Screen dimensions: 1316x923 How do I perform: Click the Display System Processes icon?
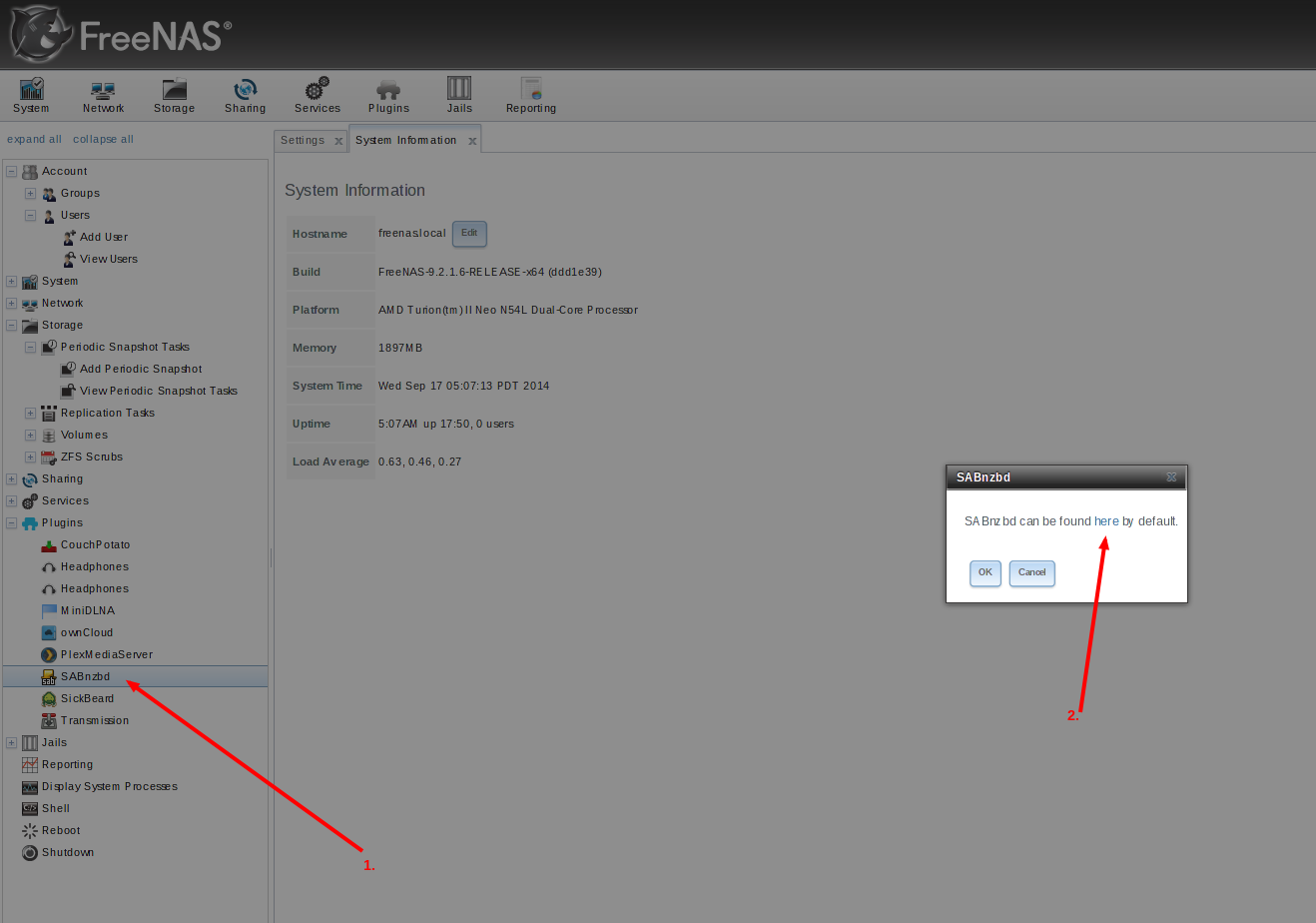click(x=30, y=787)
